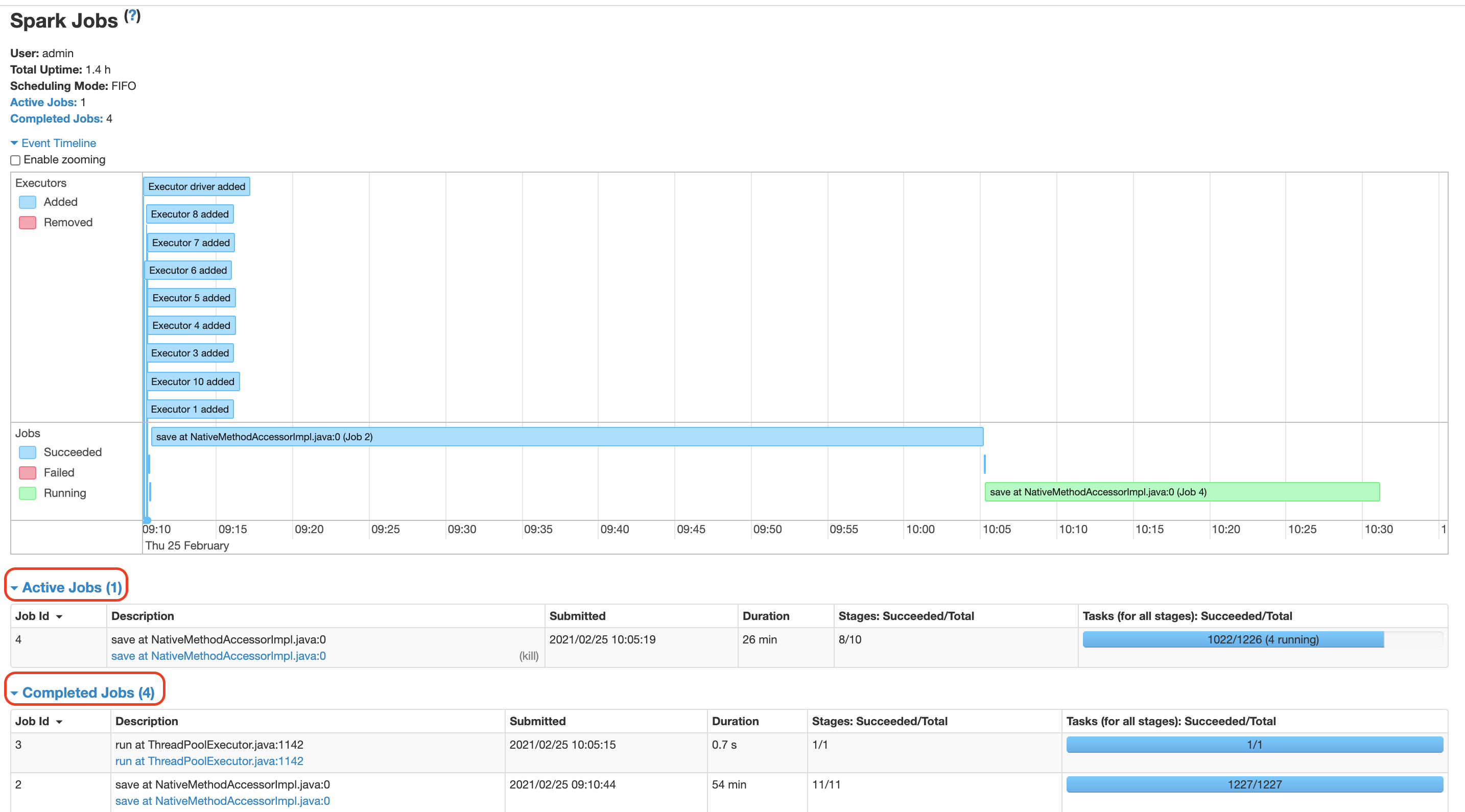The image size is (1465, 812).
Task: Open job 4 save at NativeMethodAccessorImpl link
Action: (219, 656)
